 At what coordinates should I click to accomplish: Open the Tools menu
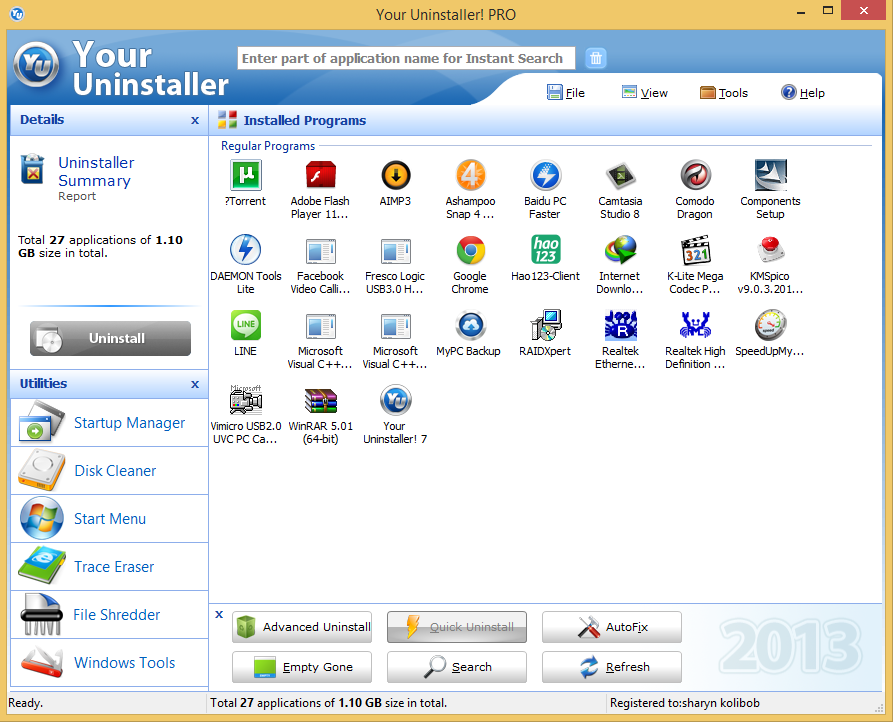724,93
